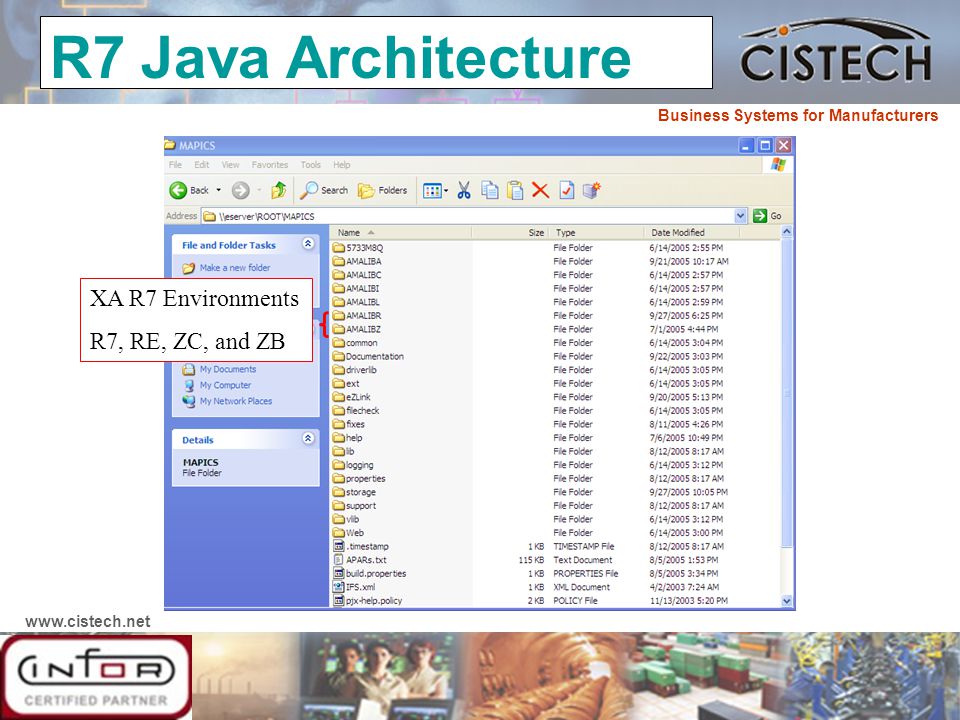Paste with the clipboard icon

click(516, 190)
